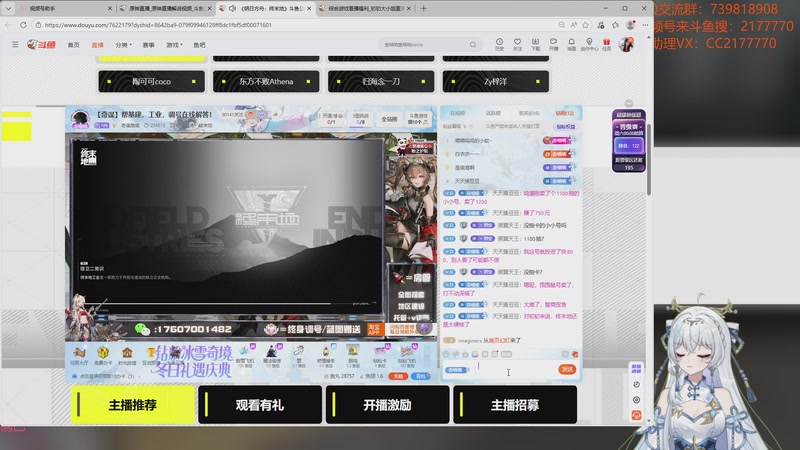Open the 历史 history icon in the header

click(499, 44)
